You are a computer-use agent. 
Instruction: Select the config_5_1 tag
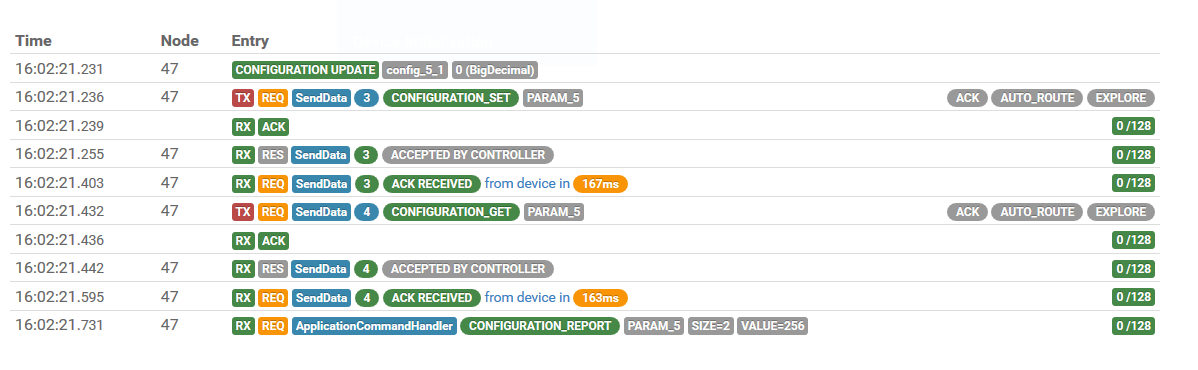(415, 70)
